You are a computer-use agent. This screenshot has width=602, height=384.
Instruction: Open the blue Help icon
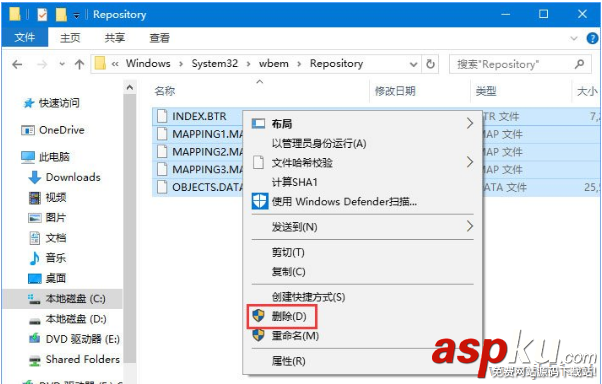click(592, 38)
